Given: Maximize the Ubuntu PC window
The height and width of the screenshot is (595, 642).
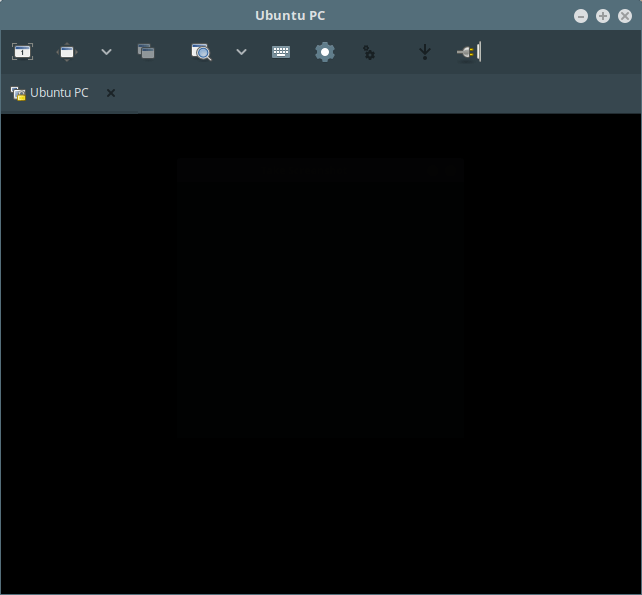Looking at the screenshot, I should pyautogui.click(x=603, y=16).
